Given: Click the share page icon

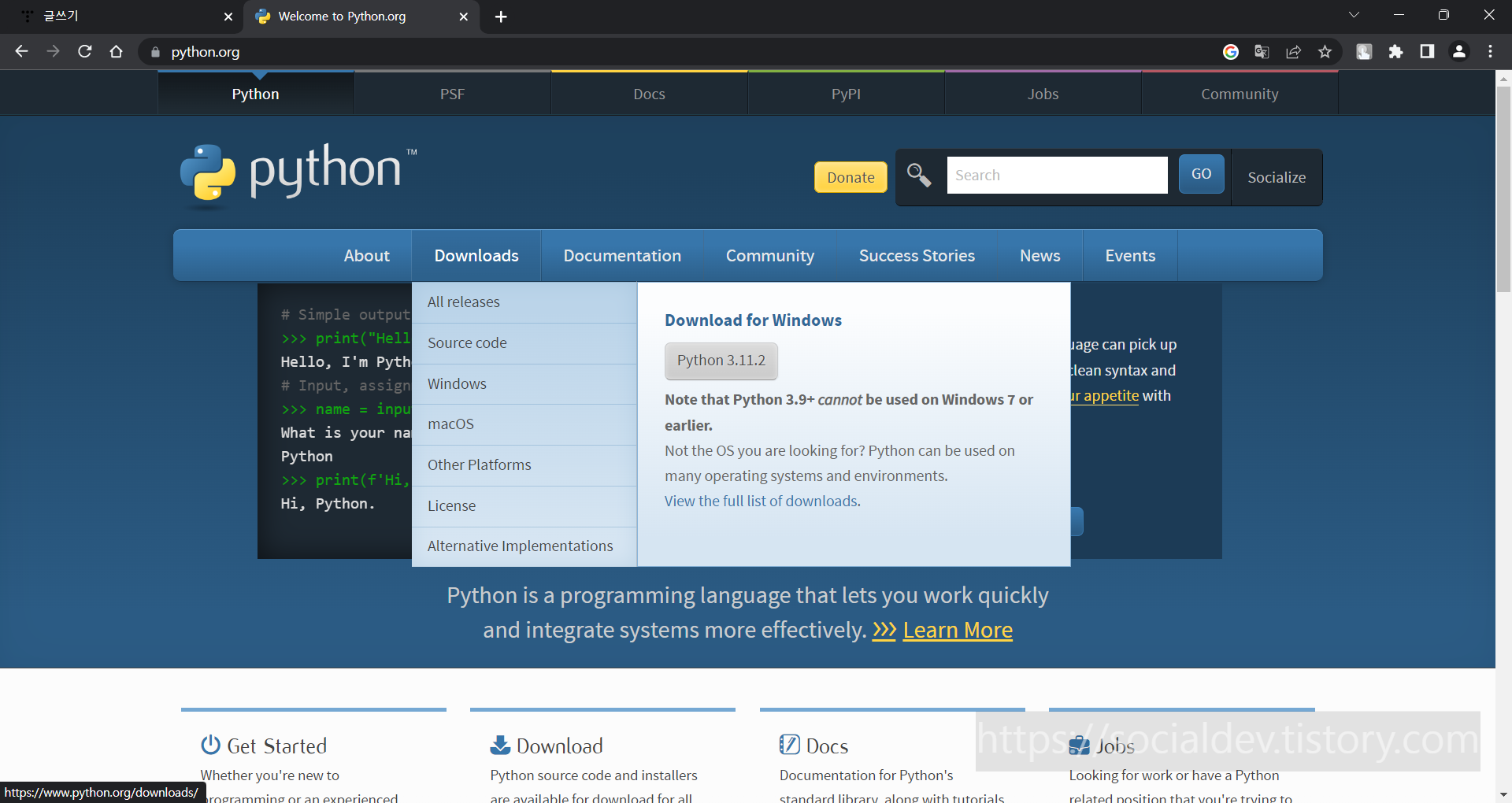Looking at the screenshot, I should click(x=1293, y=51).
